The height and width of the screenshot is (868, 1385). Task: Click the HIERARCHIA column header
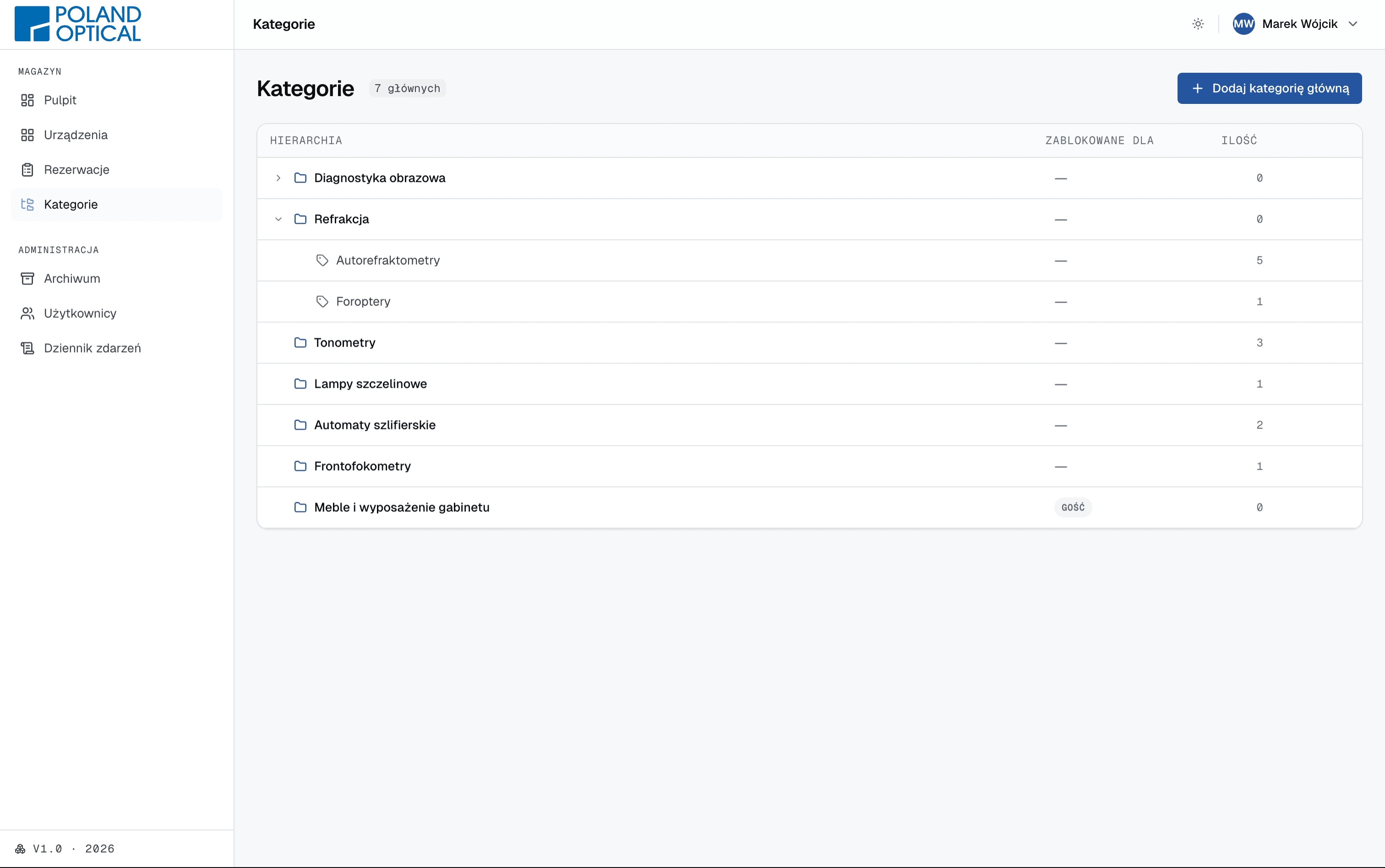point(306,141)
